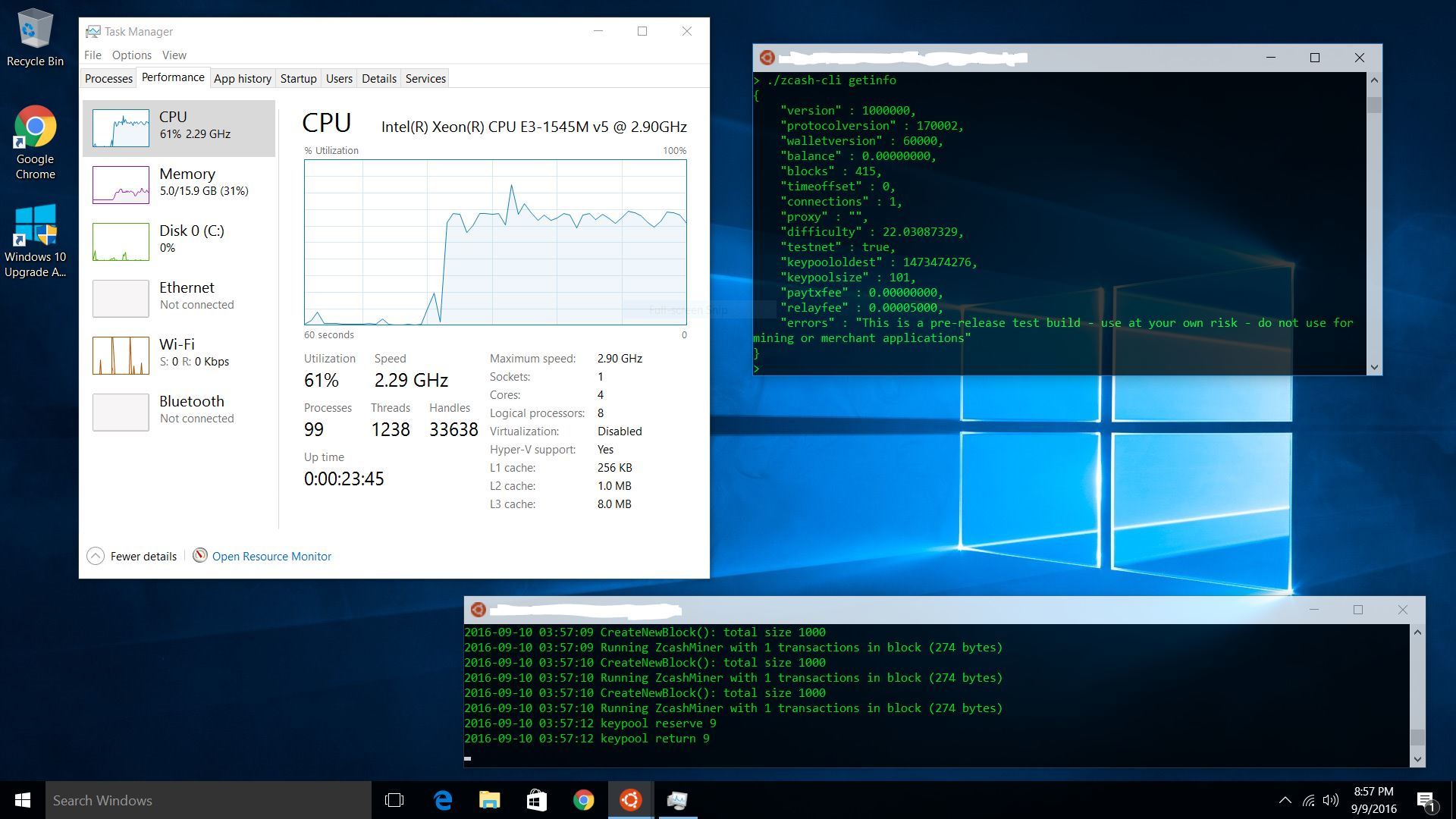Switch to the Performance tab

(x=173, y=77)
